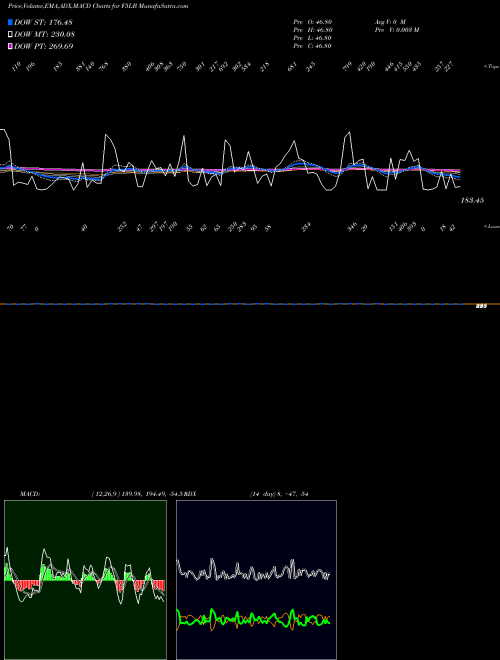This screenshot has height=660, width=500.
Task: Click the Avg V: 0 M text
Action: coord(390,22)
